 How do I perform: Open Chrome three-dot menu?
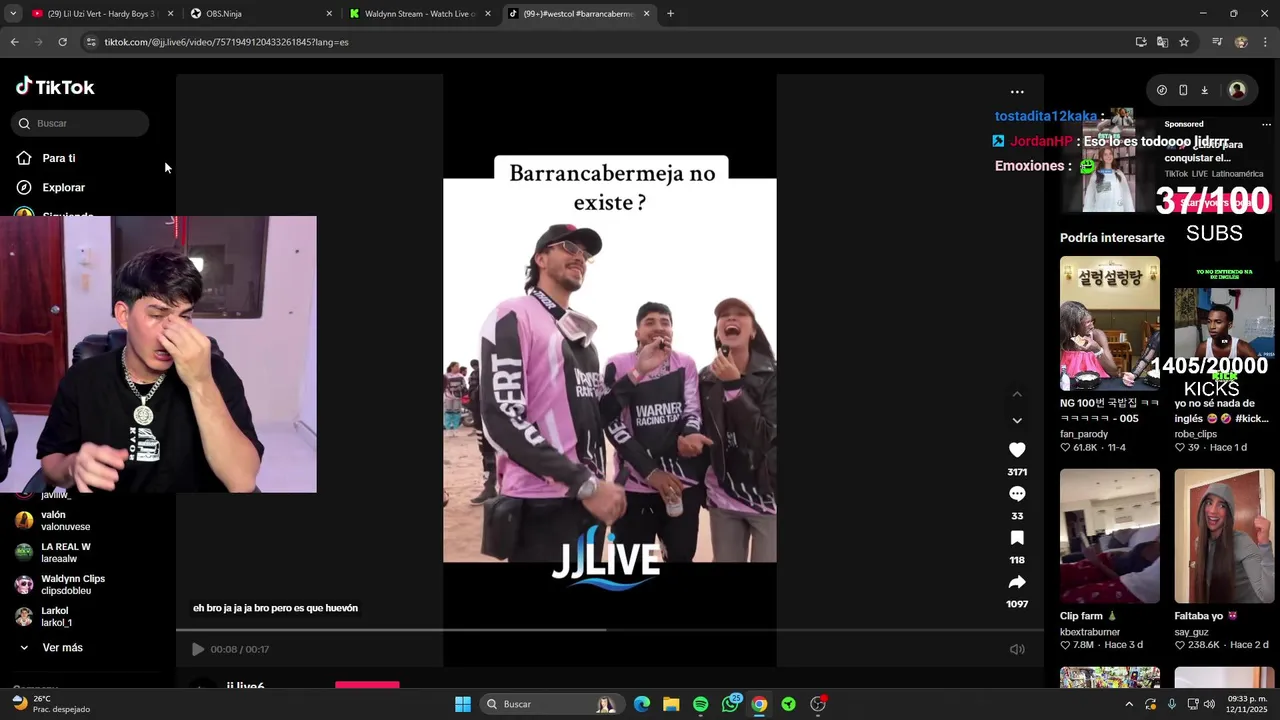tap(1265, 42)
